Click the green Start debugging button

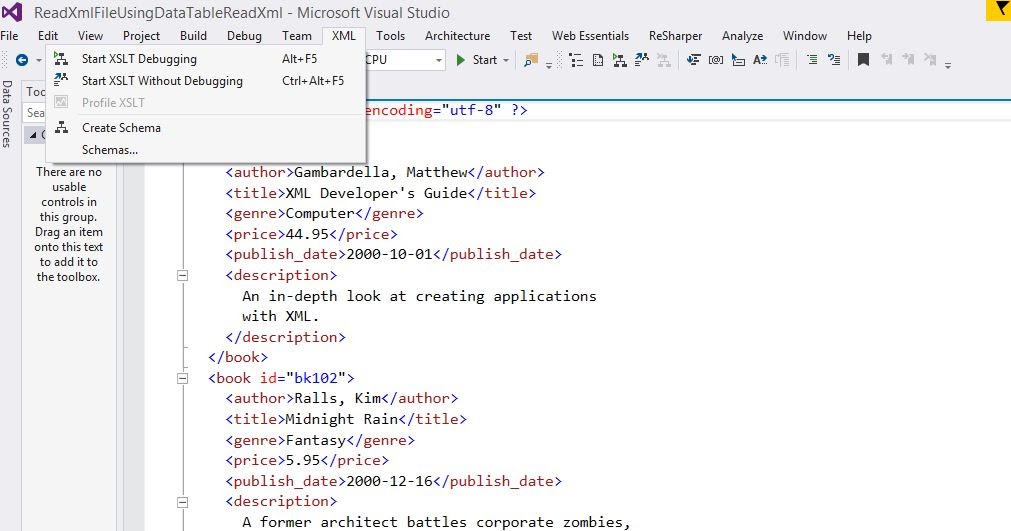coord(477,60)
